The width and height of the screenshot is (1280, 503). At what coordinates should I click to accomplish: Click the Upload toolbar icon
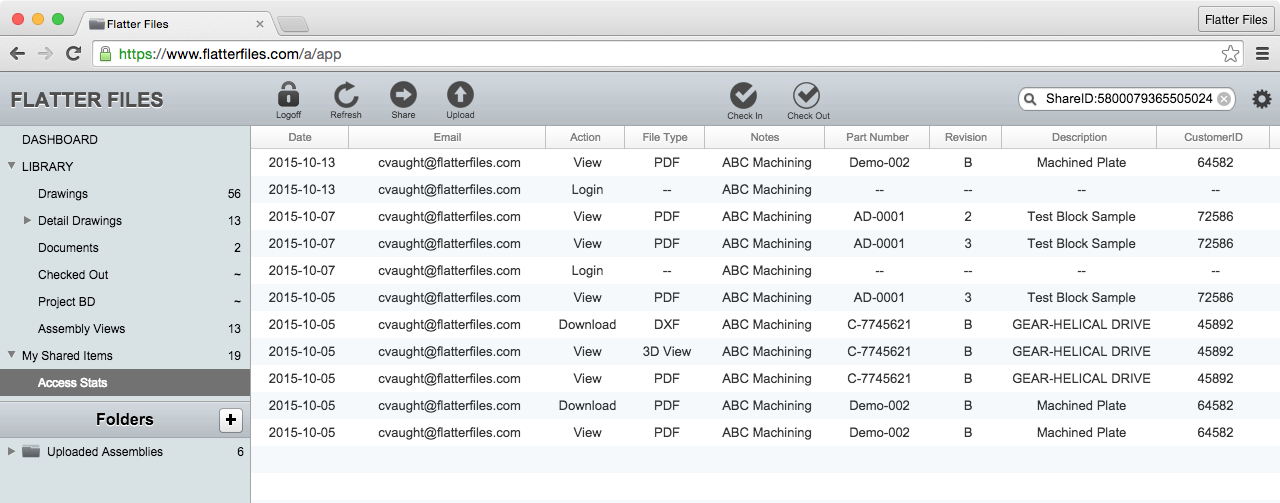coord(460,95)
